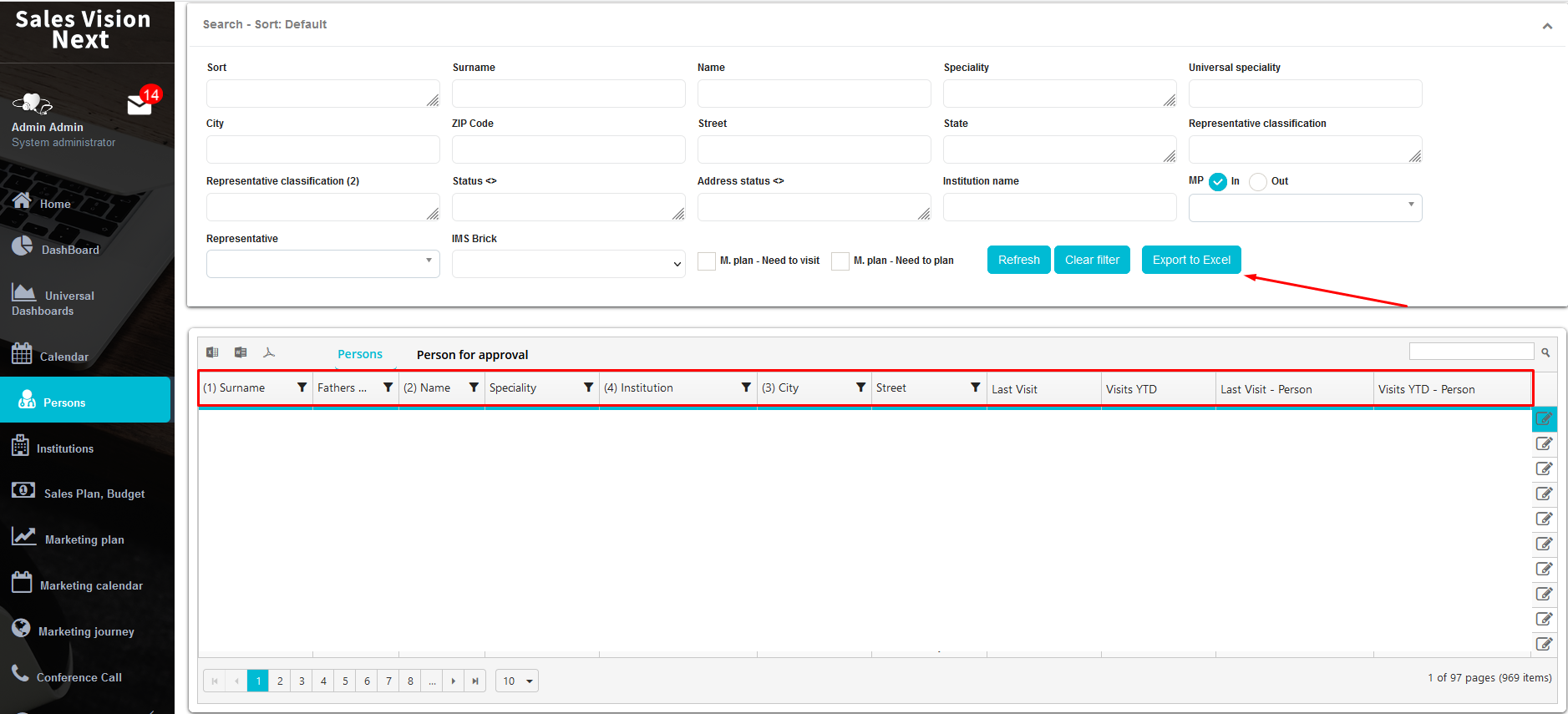Open the mail notifications envelope icon
Image resolution: width=1568 pixels, height=714 pixels.
point(140,104)
